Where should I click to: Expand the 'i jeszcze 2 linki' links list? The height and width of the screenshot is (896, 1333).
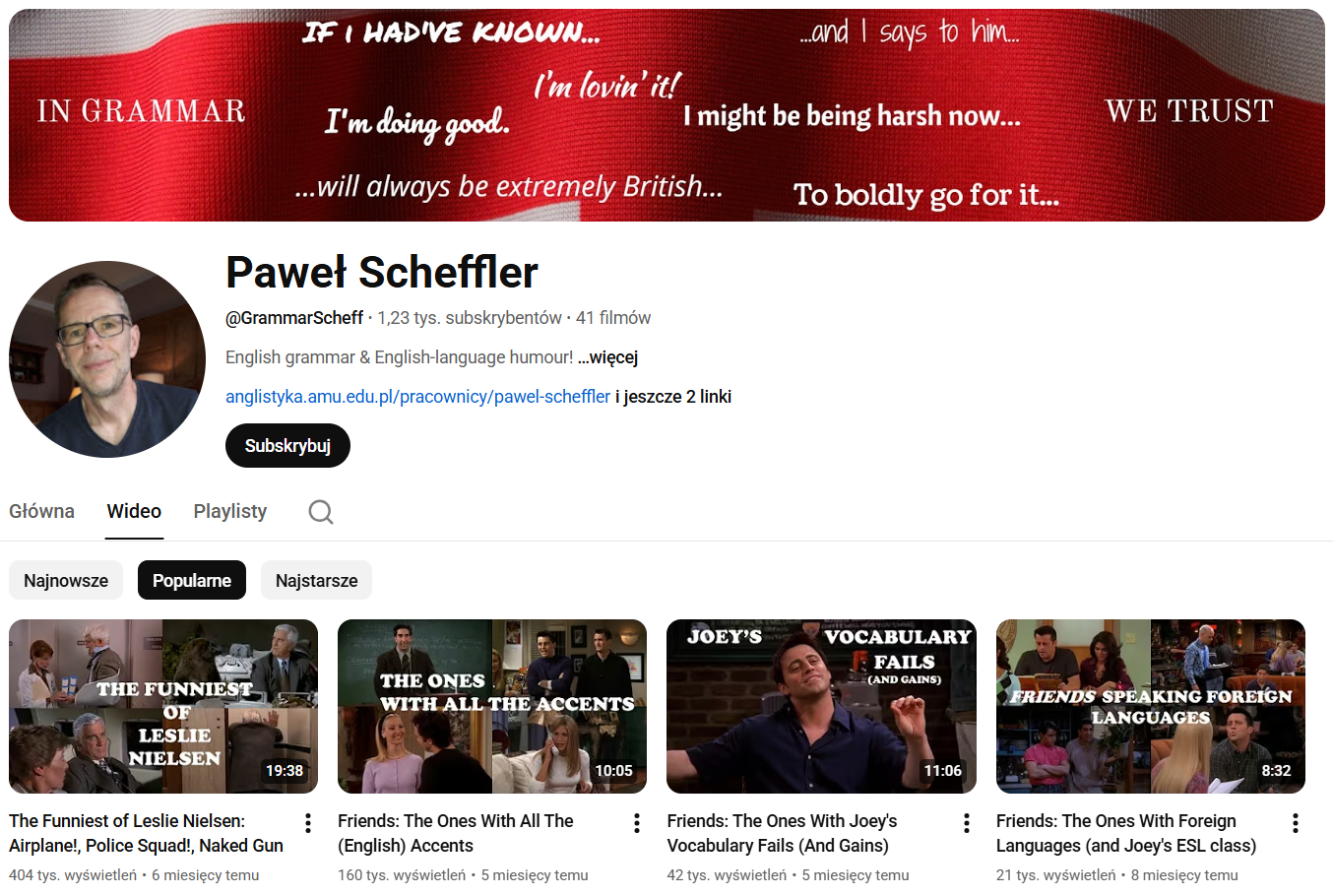[x=673, y=397]
